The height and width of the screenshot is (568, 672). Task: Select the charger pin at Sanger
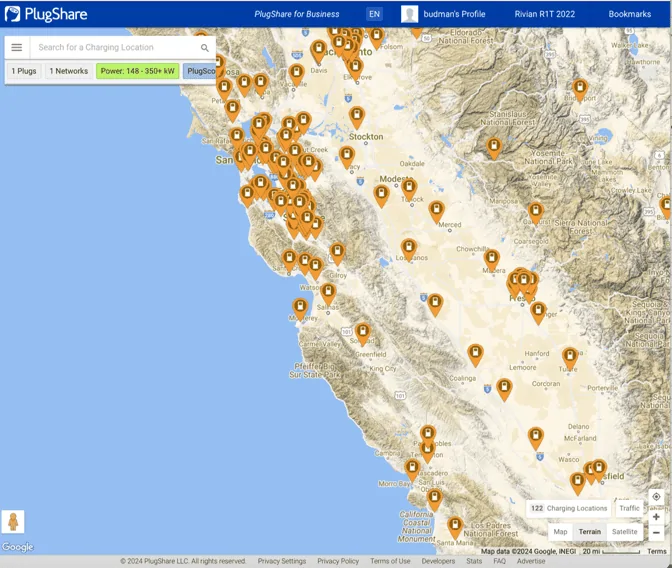[x=538, y=312]
